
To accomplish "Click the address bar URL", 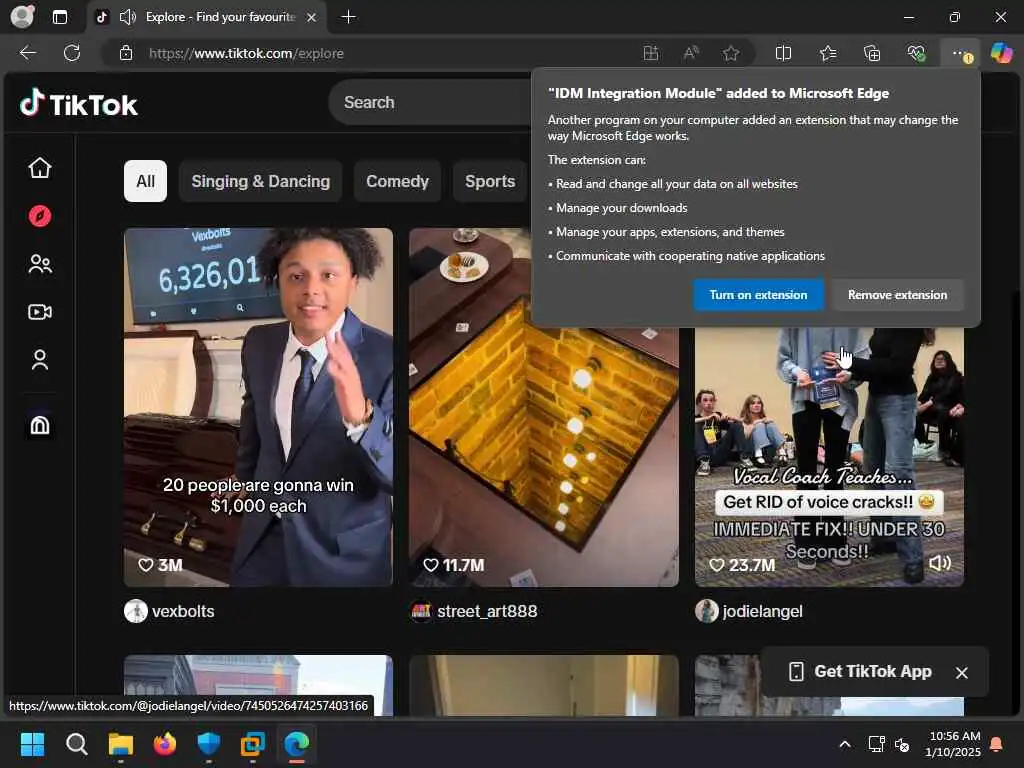I will click(x=246, y=54).
